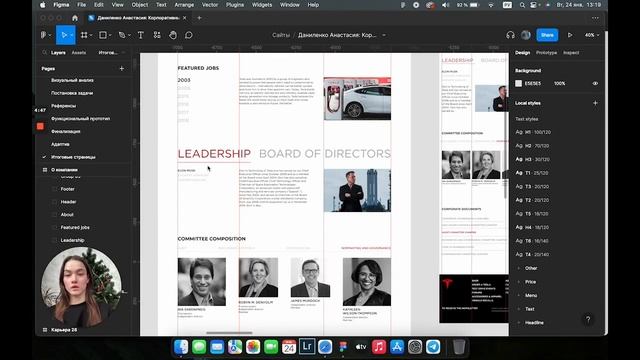Viewport: 640px width, 360px height.
Task: Click the search icon in Layers panel
Action: pyautogui.click(x=45, y=53)
